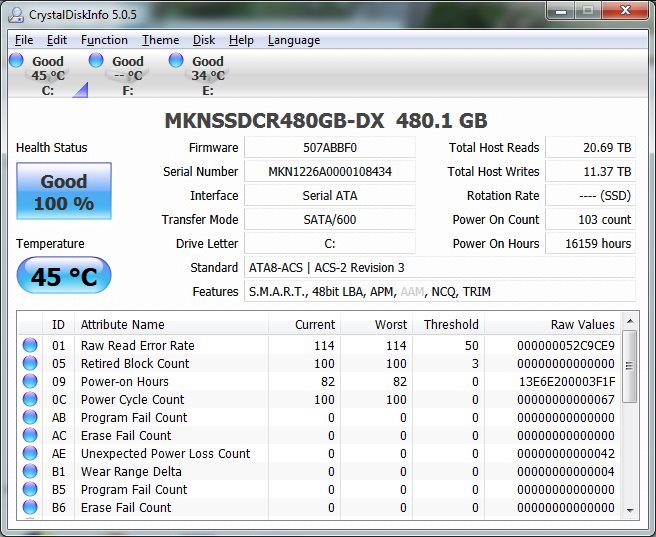Switch to drive F: with no temperature

pos(128,76)
